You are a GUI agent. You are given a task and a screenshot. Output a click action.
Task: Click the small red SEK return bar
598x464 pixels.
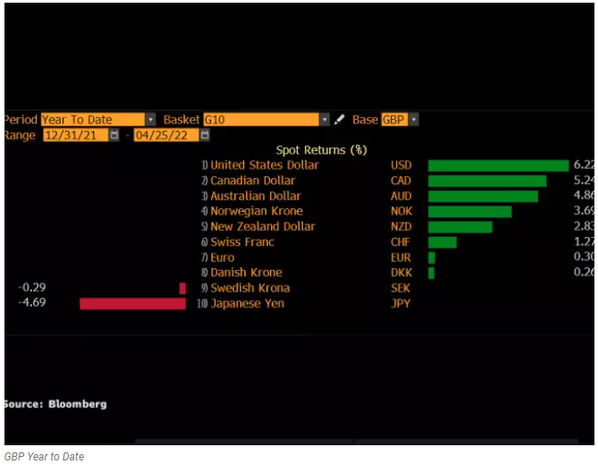pyautogui.click(x=183, y=288)
